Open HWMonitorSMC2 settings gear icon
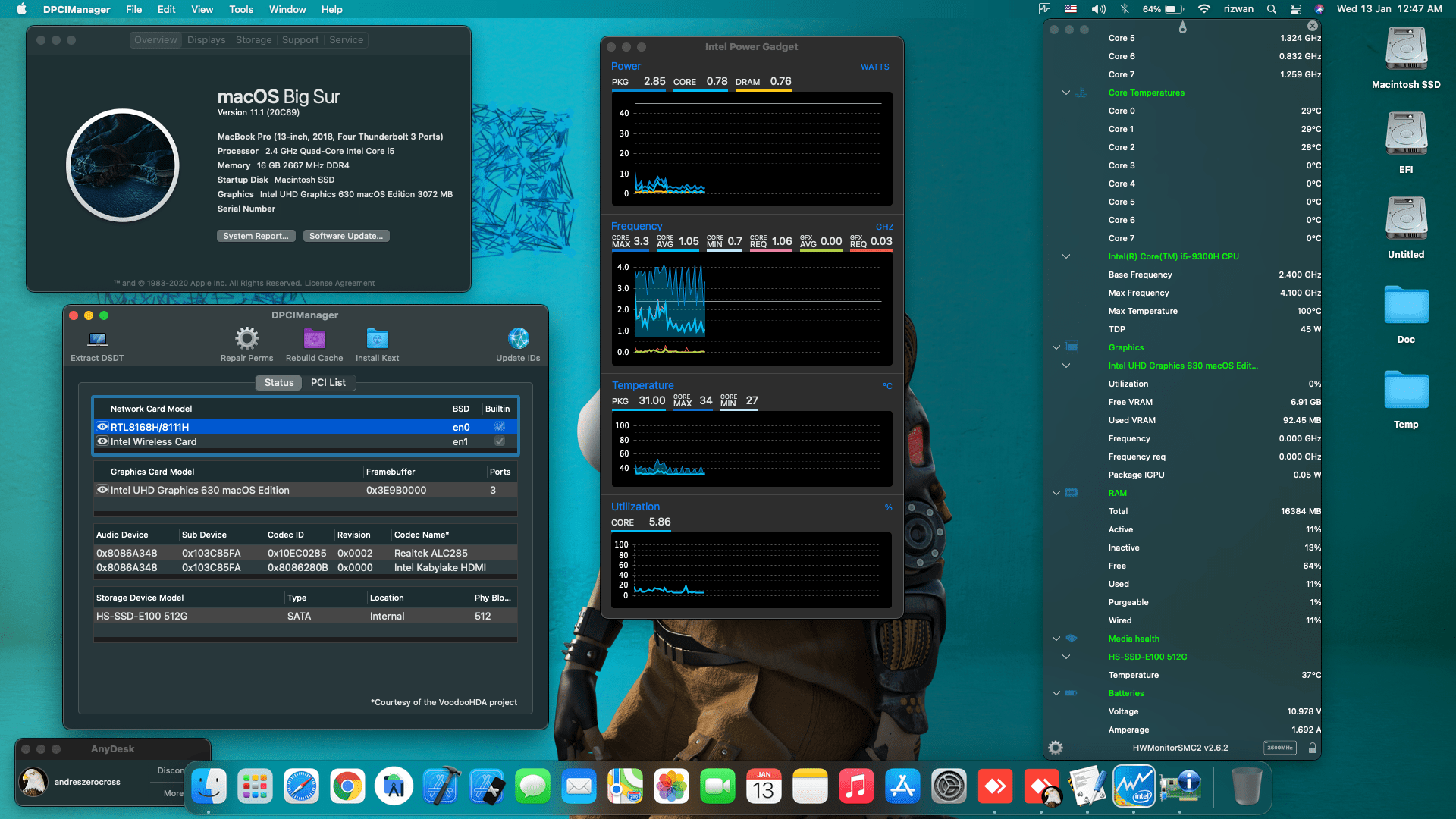The image size is (1456, 819). coord(1055,748)
